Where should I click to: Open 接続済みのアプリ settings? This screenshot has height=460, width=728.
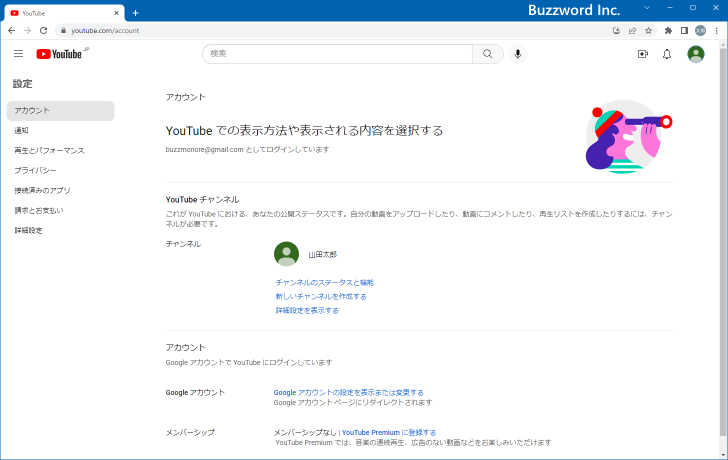tap(60, 191)
